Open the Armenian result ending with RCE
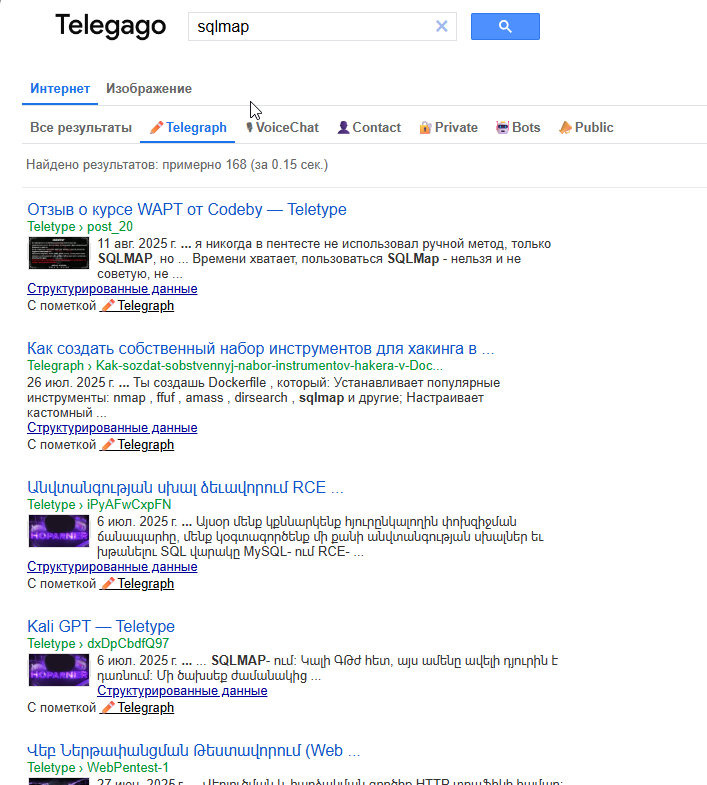The height and width of the screenshot is (785, 707). point(185,488)
